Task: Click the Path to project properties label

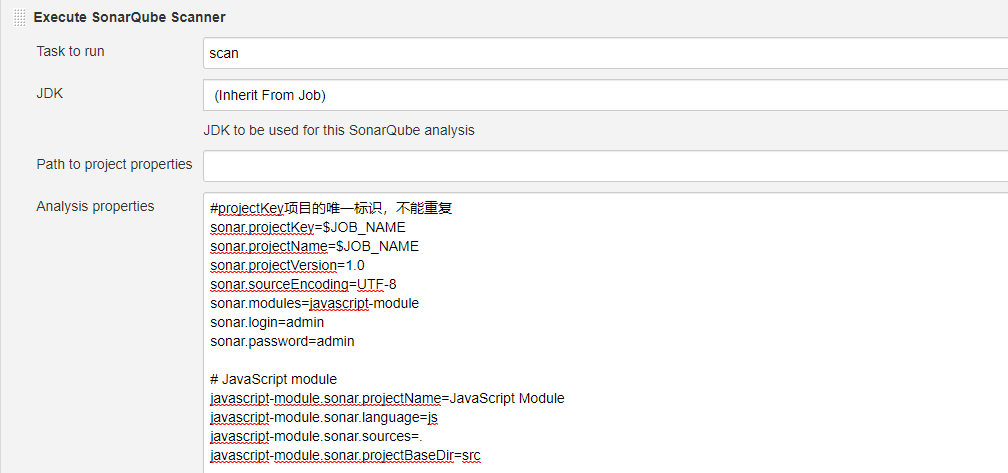Action: coord(114,165)
